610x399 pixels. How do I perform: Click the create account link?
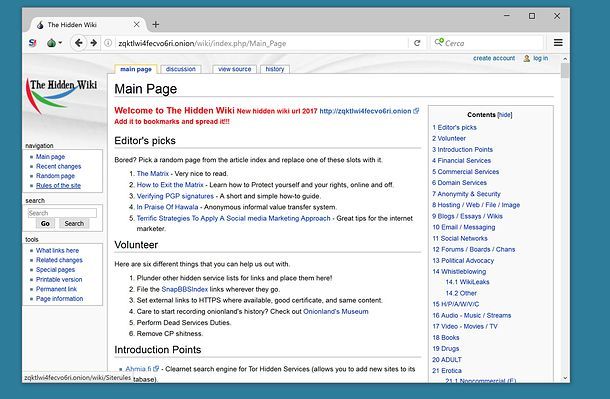point(494,58)
